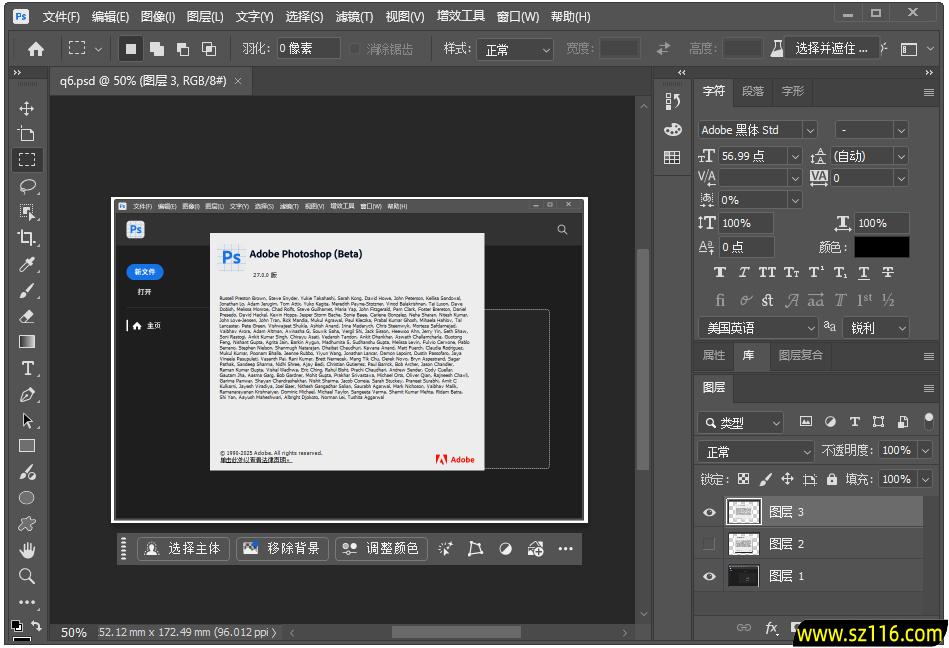Open layer effects with the fx icon
This screenshot has width=949, height=648.
[x=770, y=628]
